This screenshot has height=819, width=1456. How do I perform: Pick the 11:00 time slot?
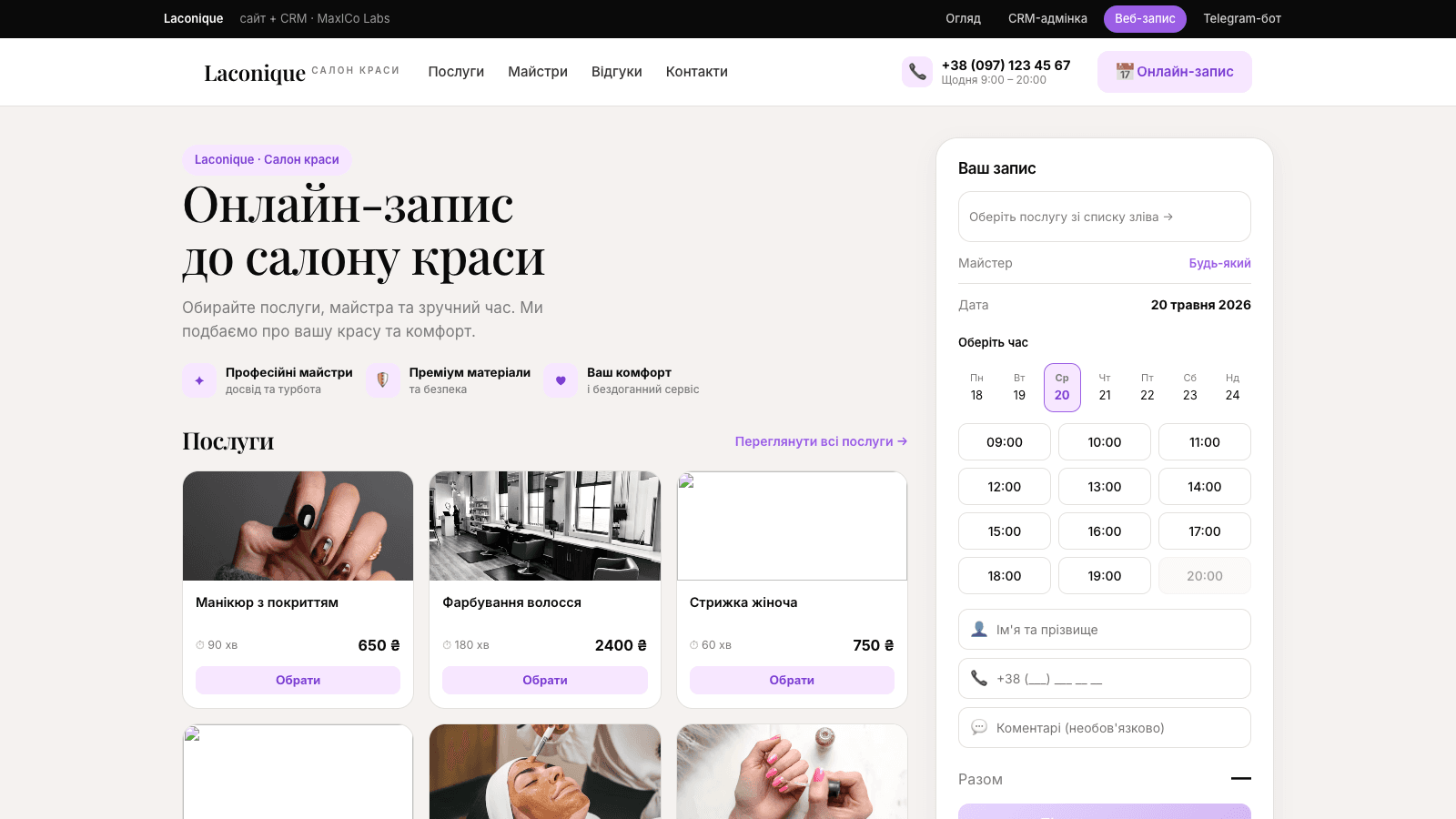1205,442
